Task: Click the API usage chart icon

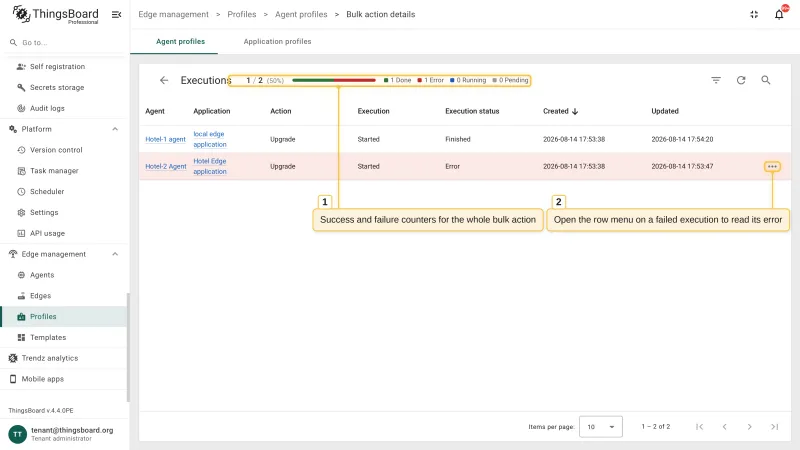Action: (x=21, y=233)
